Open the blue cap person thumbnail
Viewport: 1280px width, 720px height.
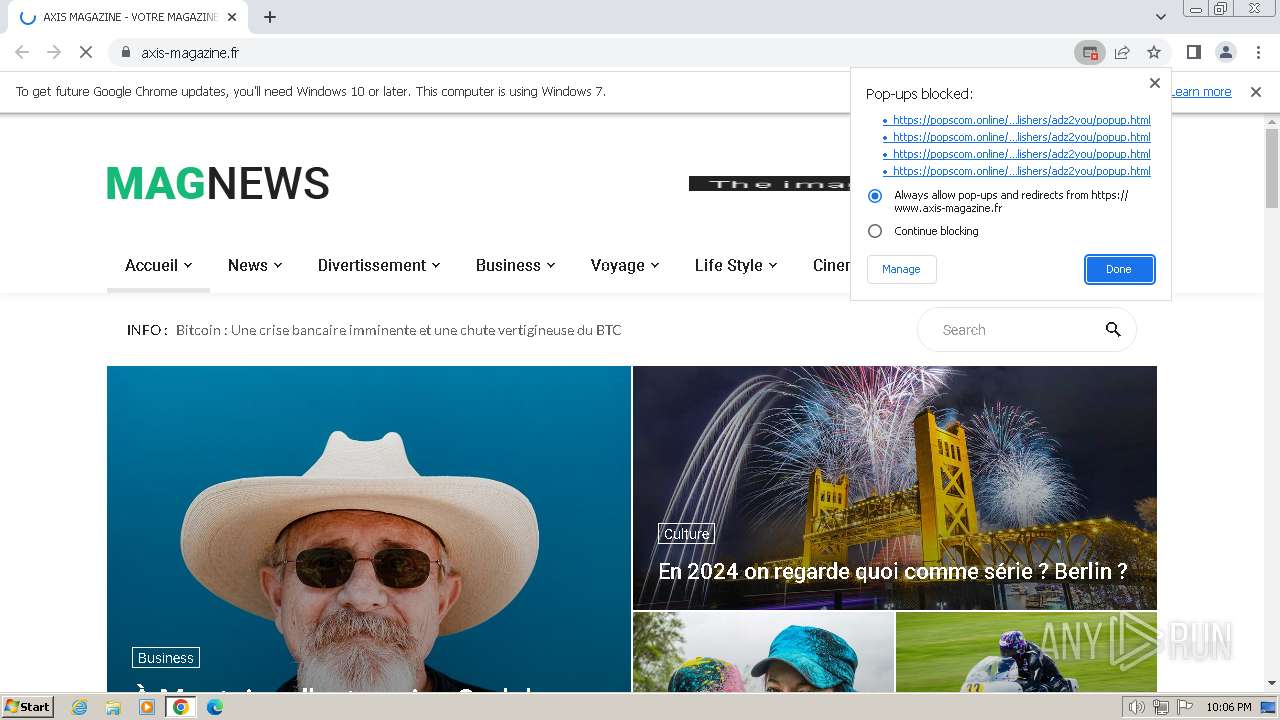(x=763, y=652)
